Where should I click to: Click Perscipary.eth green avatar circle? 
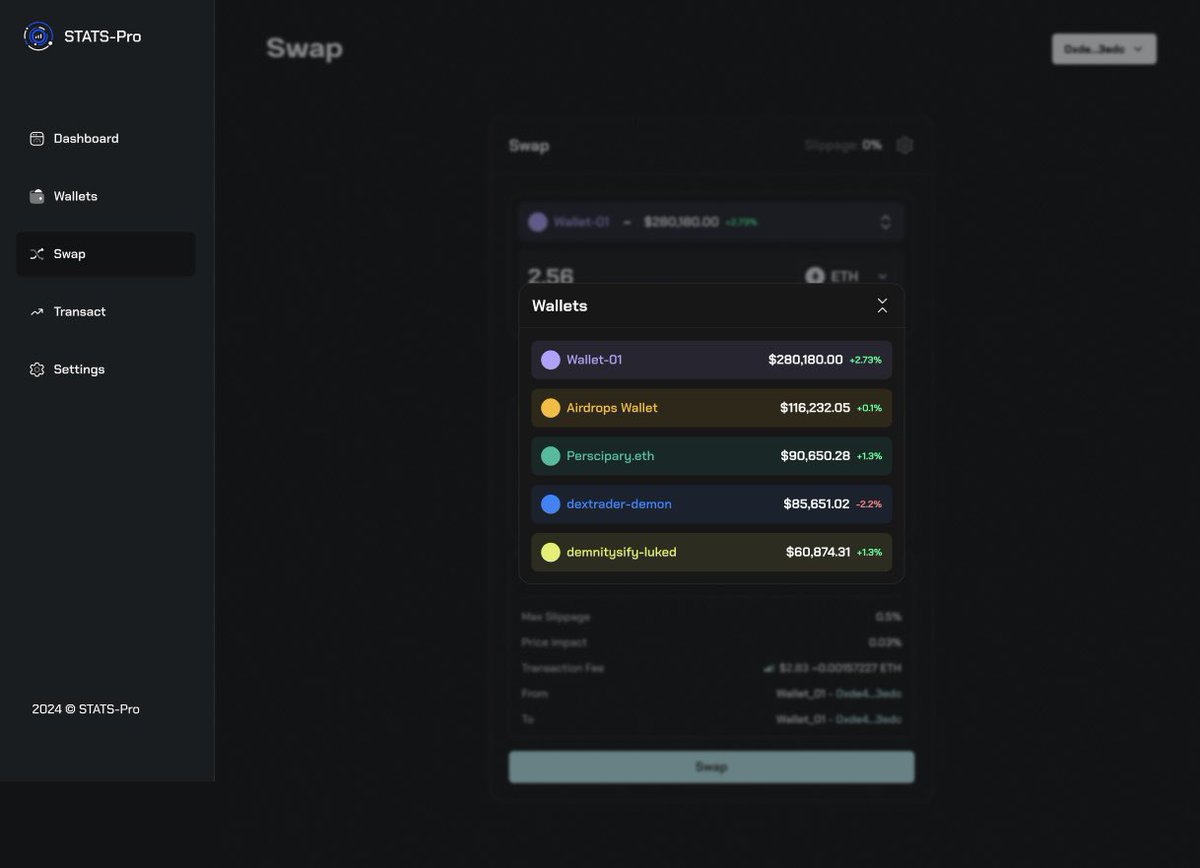coord(551,456)
